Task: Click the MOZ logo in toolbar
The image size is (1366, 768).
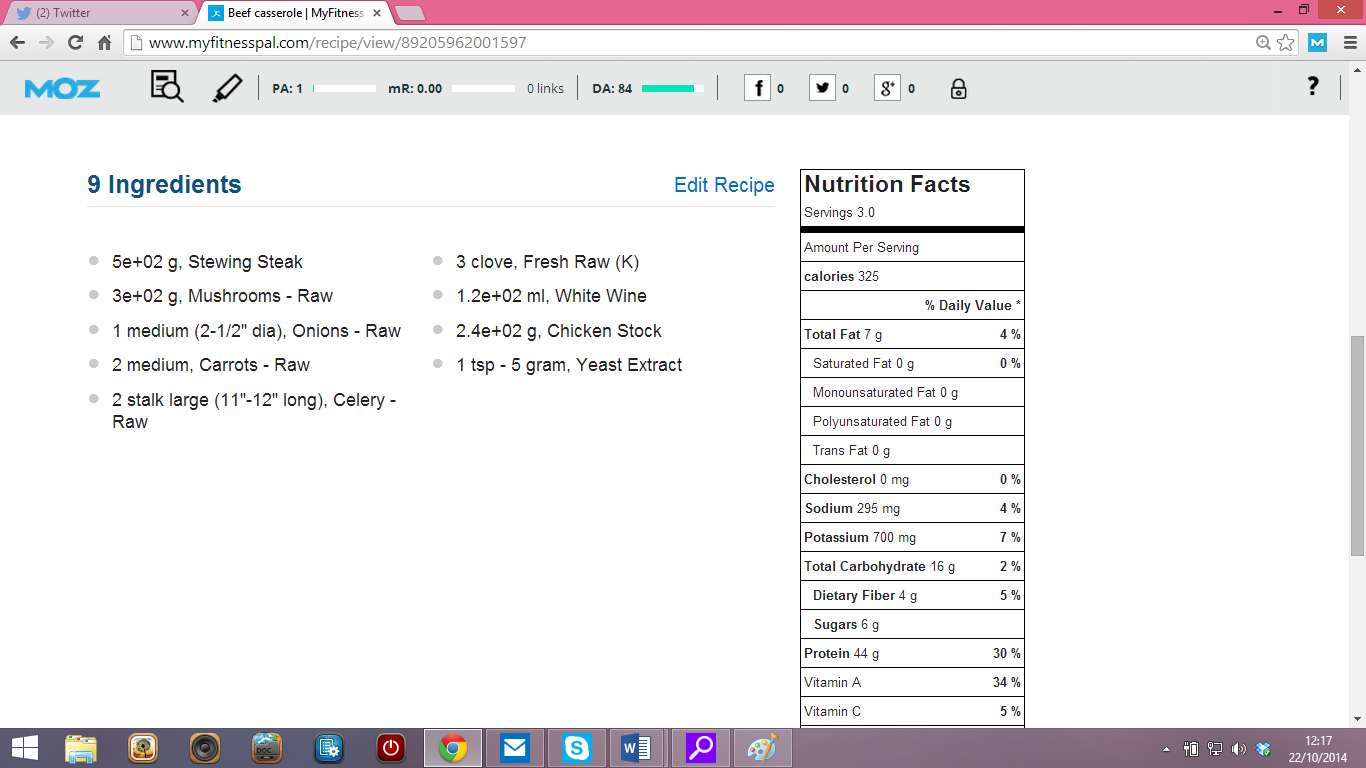Action: point(62,89)
